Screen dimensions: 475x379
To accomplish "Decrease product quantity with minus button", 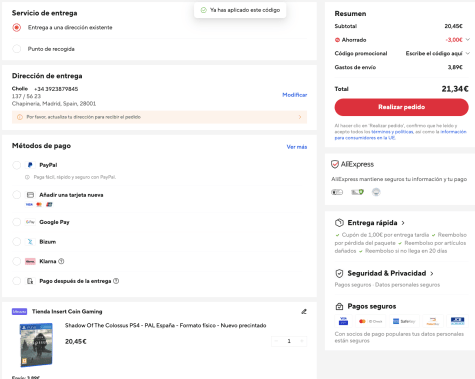I will click(276, 341).
